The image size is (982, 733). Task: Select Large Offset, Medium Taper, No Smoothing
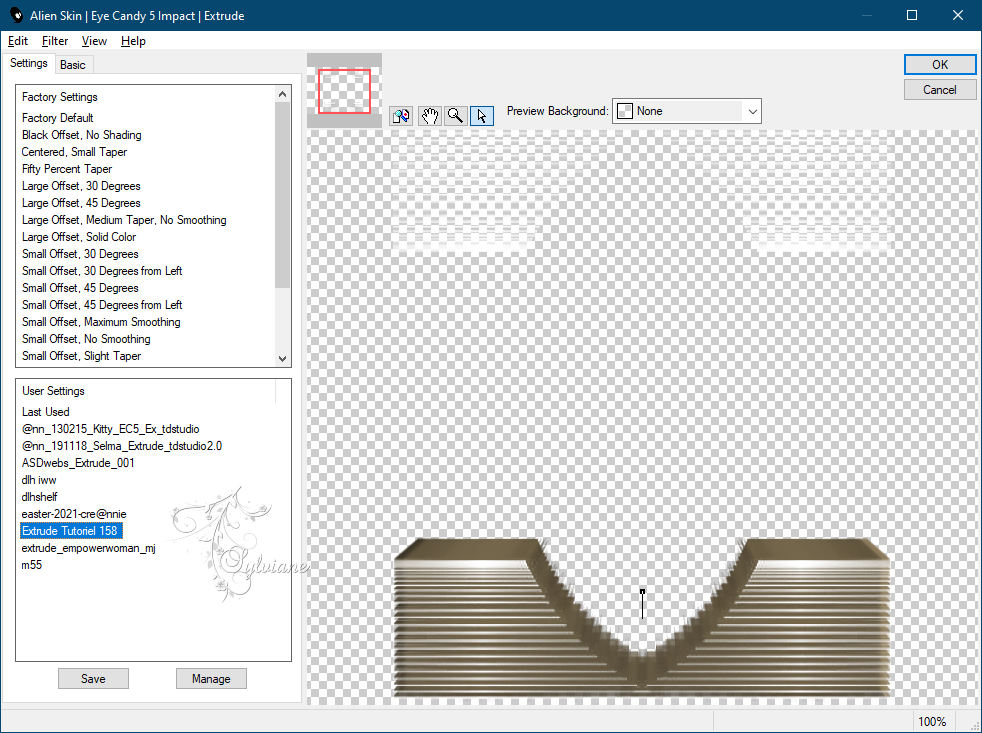[124, 220]
